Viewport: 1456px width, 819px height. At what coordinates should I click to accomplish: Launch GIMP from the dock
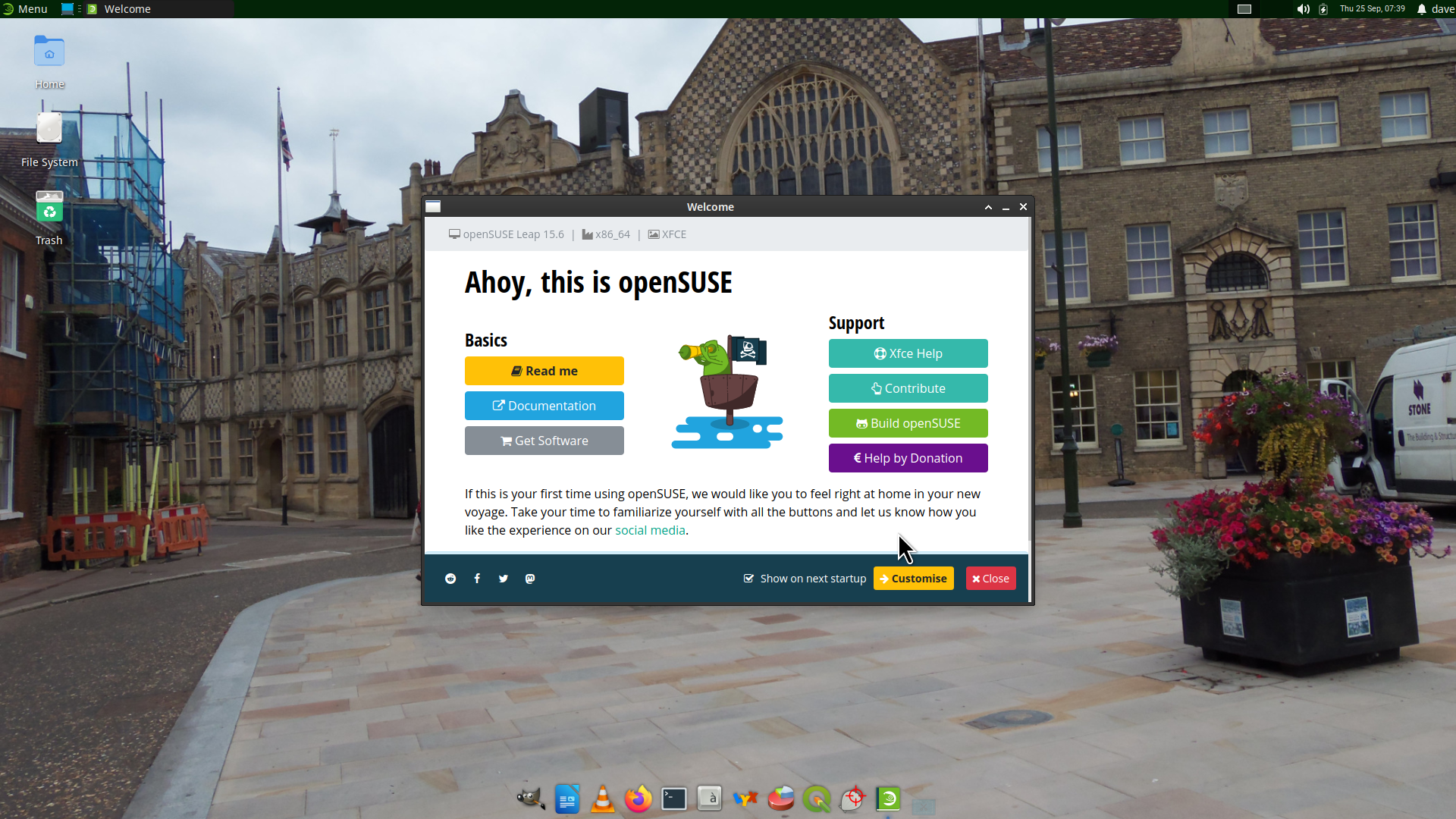(x=530, y=799)
